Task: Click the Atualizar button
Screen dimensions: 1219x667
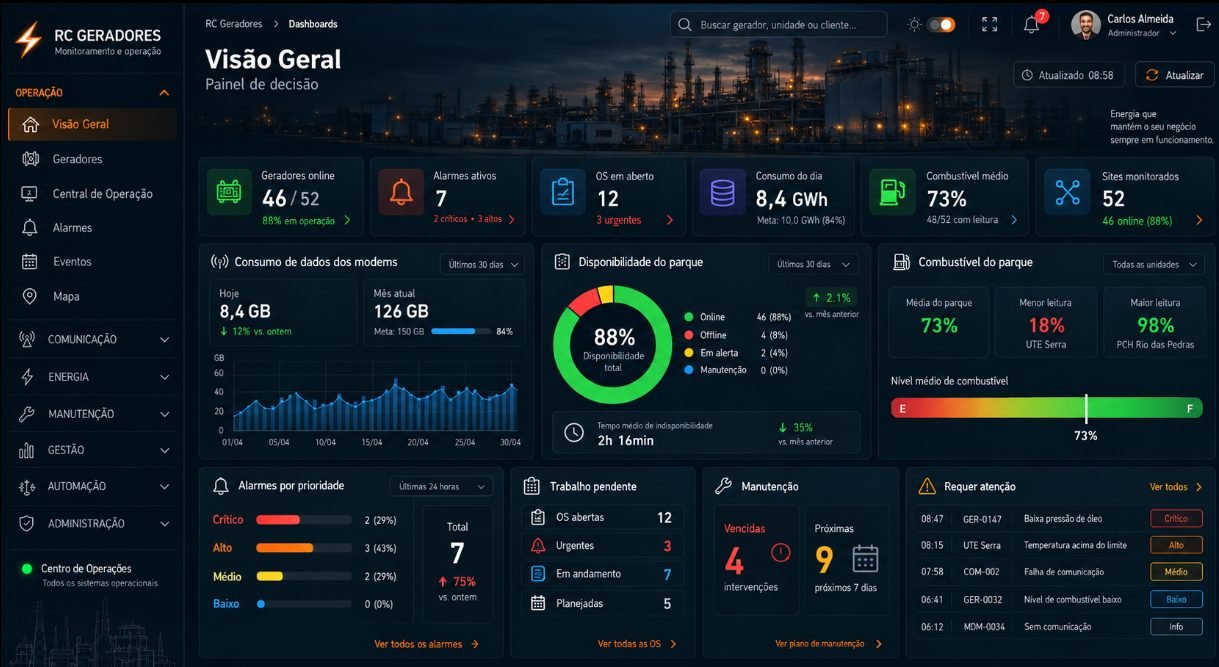Action: click(x=1174, y=75)
